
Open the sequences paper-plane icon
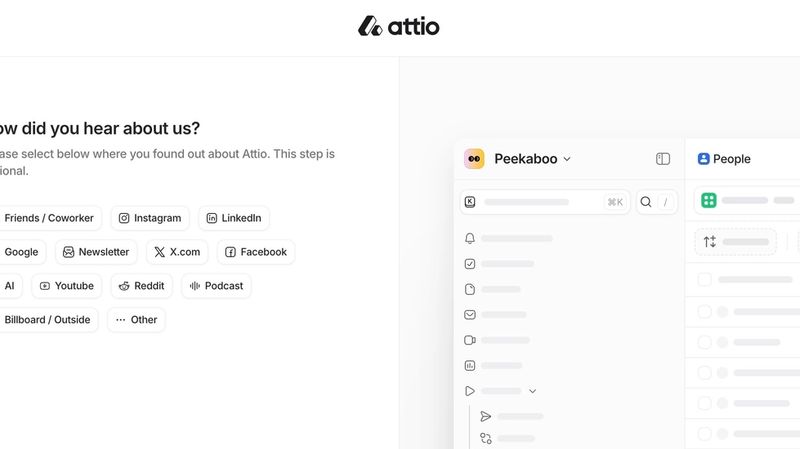pyautogui.click(x=486, y=416)
